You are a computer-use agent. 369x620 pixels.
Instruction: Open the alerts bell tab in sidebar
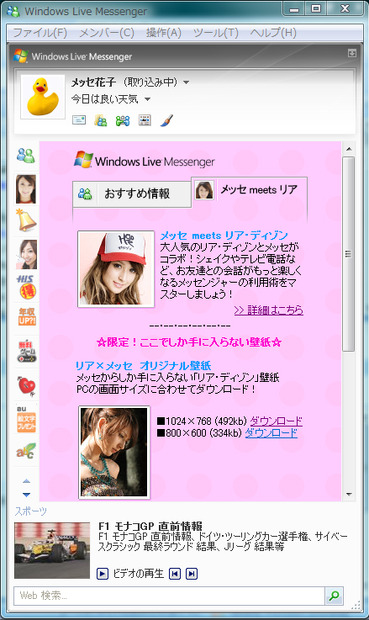pyautogui.click(x=26, y=220)
